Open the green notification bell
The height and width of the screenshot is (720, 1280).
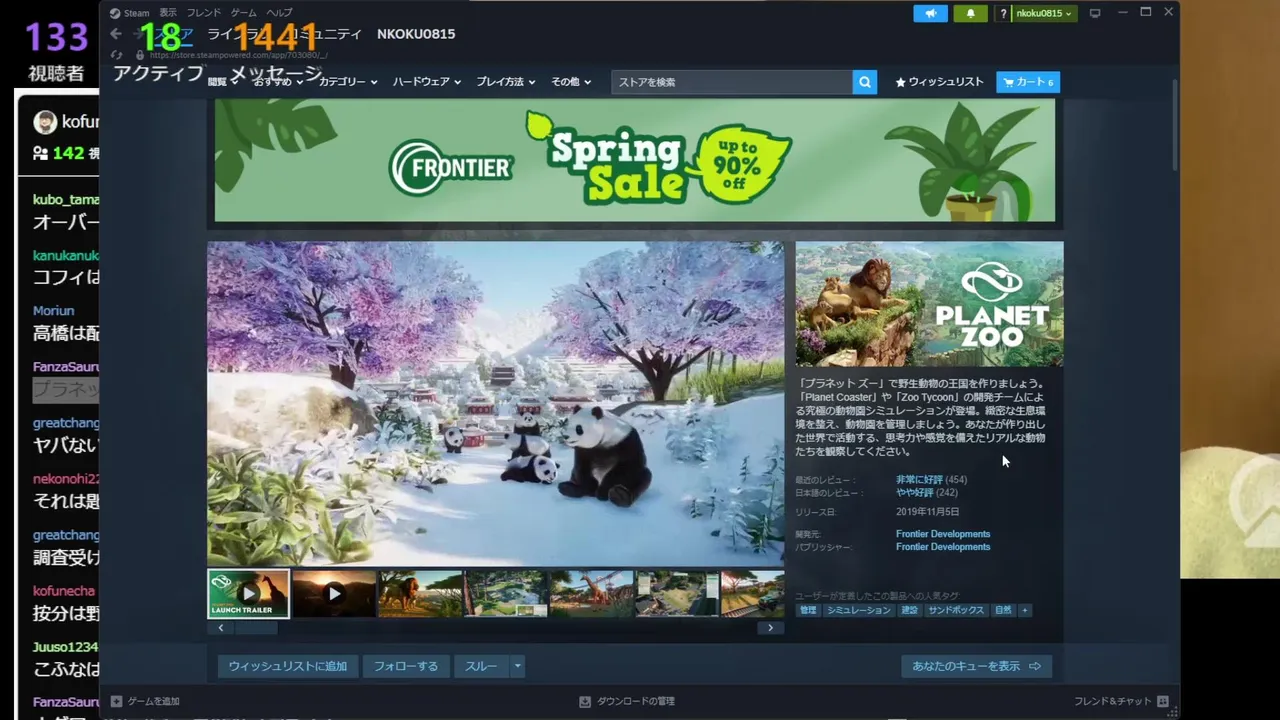[x=970, y=13]
